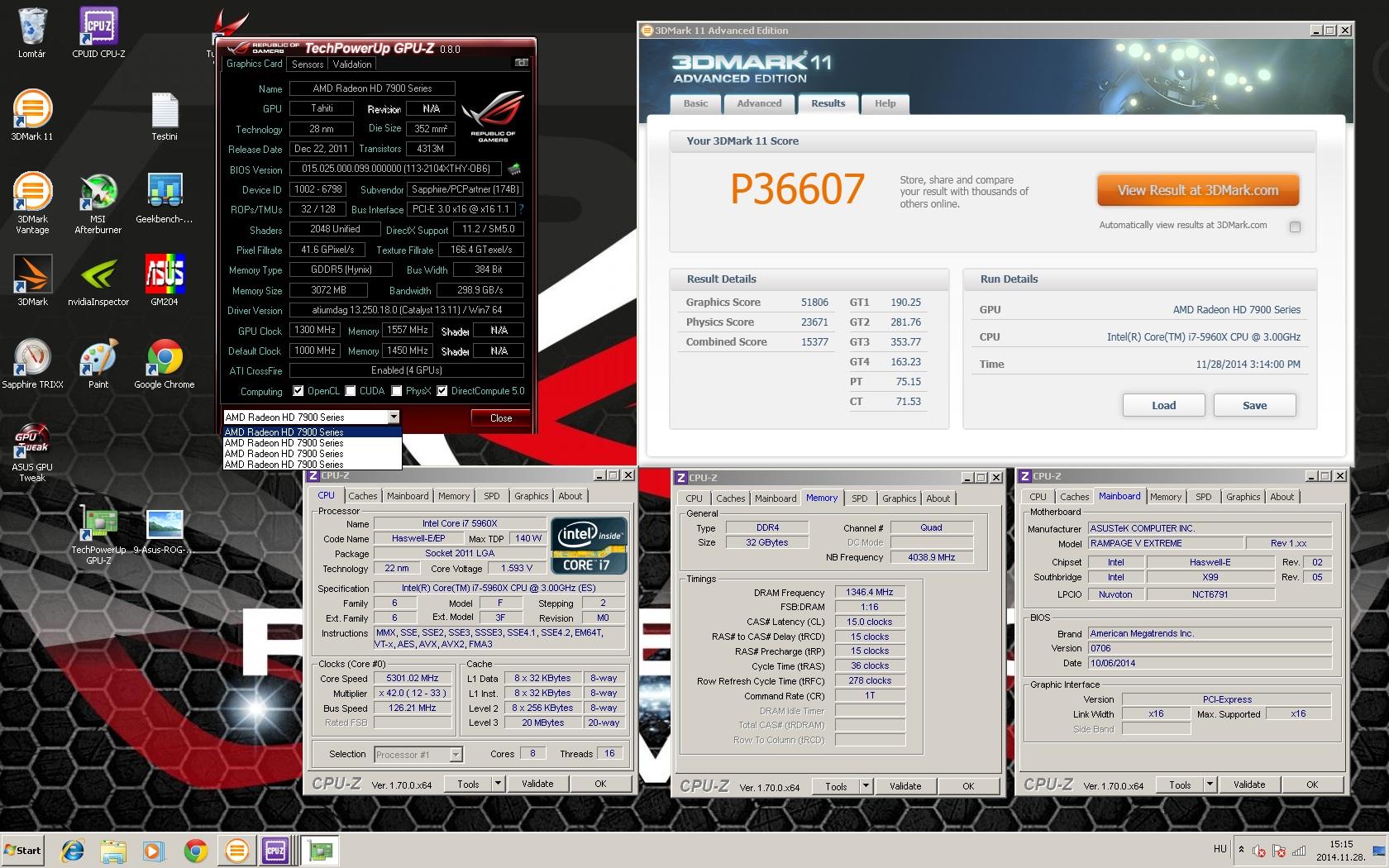Open Caches tab in CPU-Z CPU window
1389x868 pixels.
coord(362,496)
